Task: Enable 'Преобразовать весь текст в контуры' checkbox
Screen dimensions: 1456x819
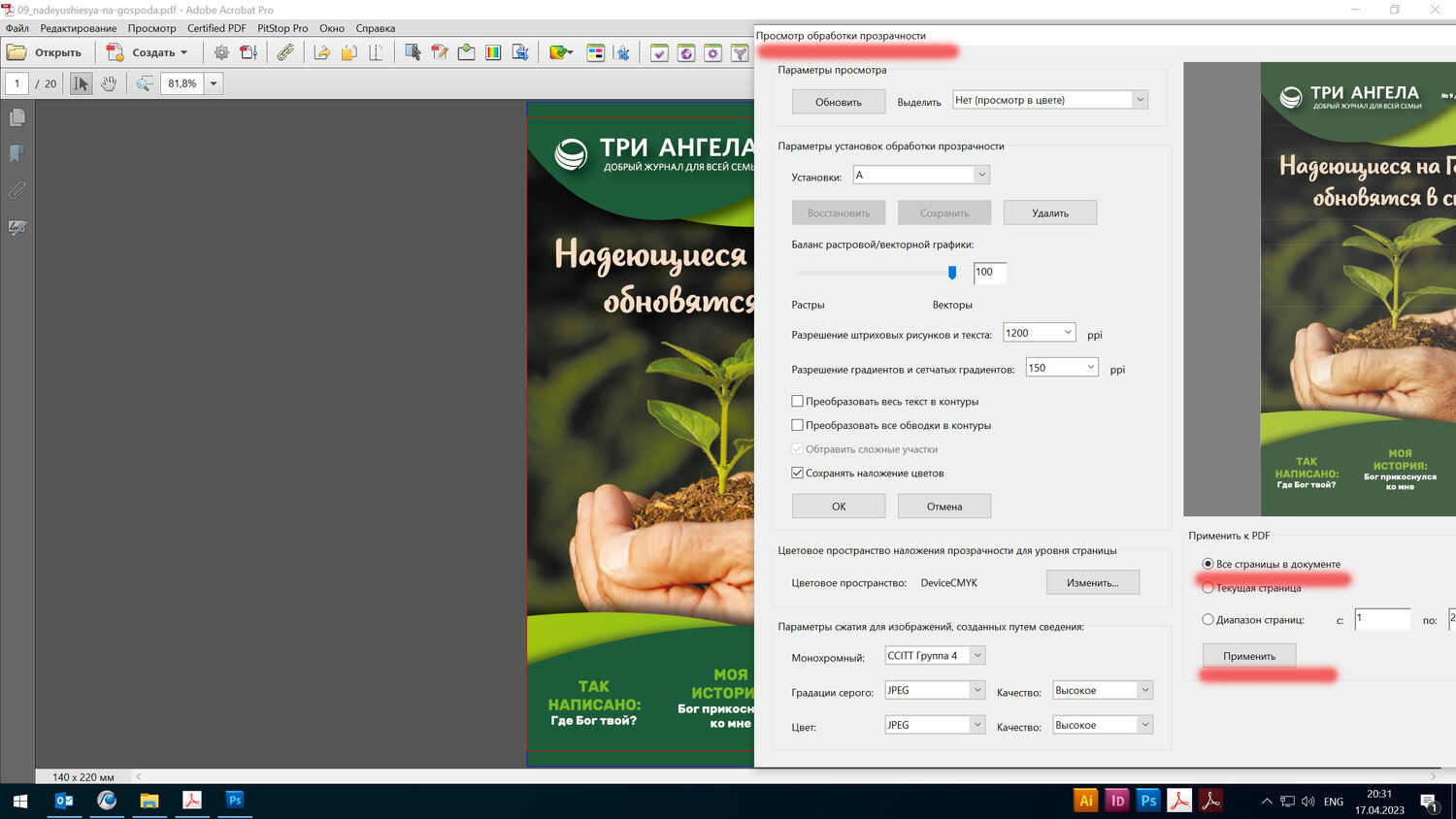Action: click(798, 401)
